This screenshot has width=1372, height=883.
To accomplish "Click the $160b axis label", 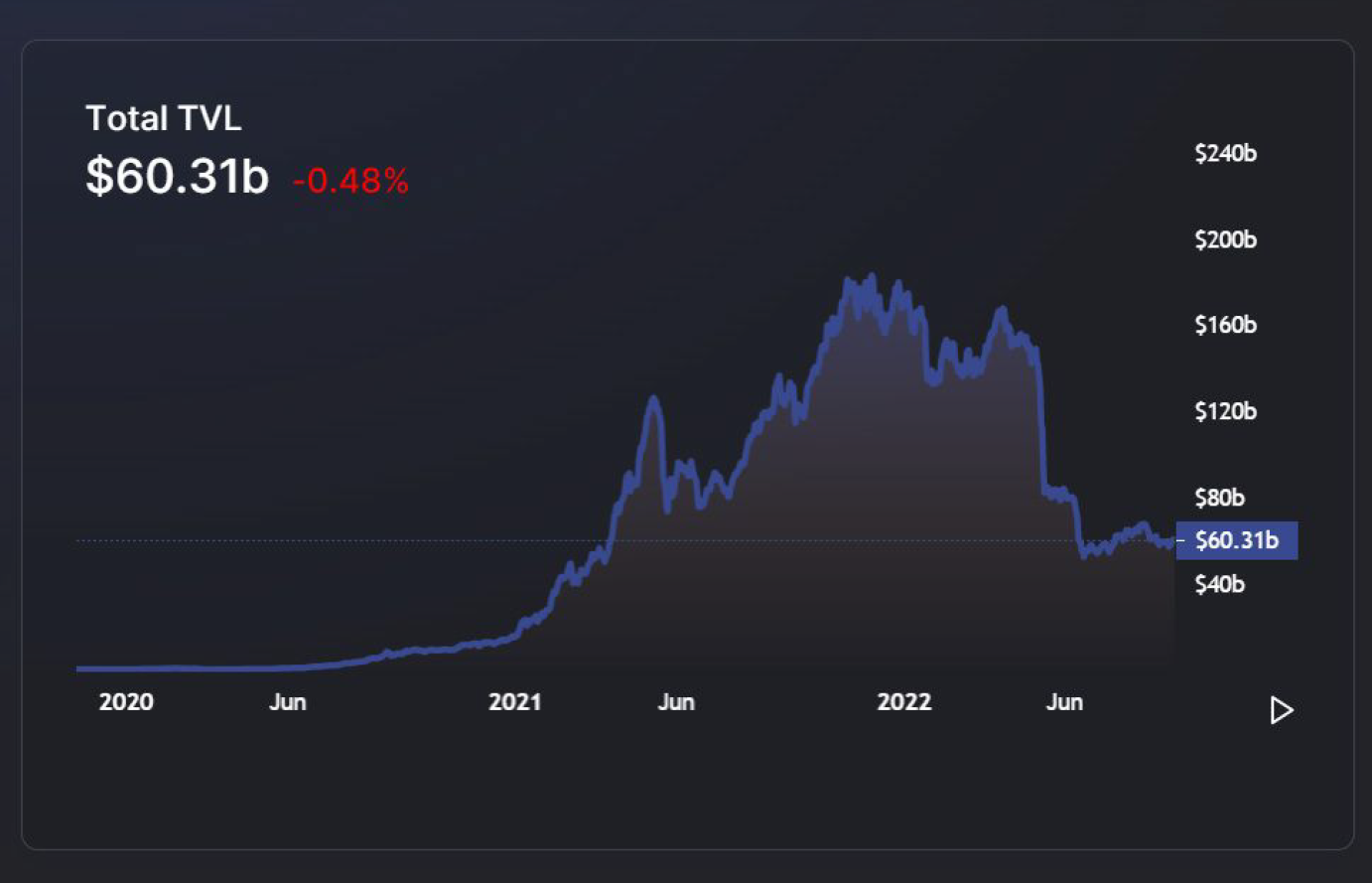I will coord(1225,325).
